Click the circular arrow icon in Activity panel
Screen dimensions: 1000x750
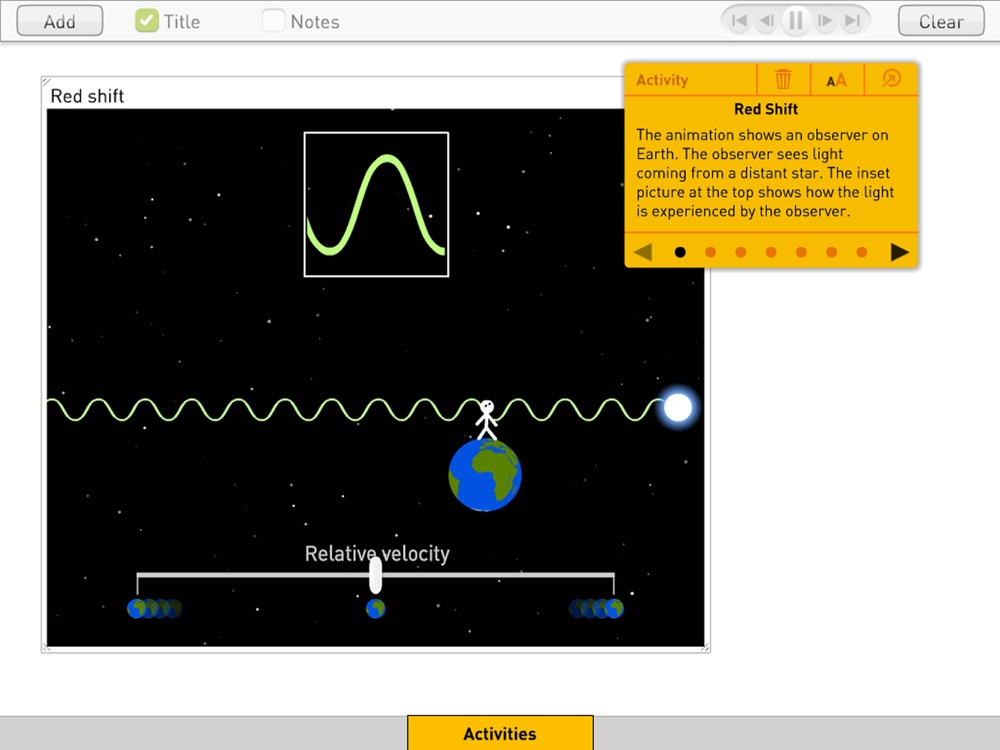(891, 78)
